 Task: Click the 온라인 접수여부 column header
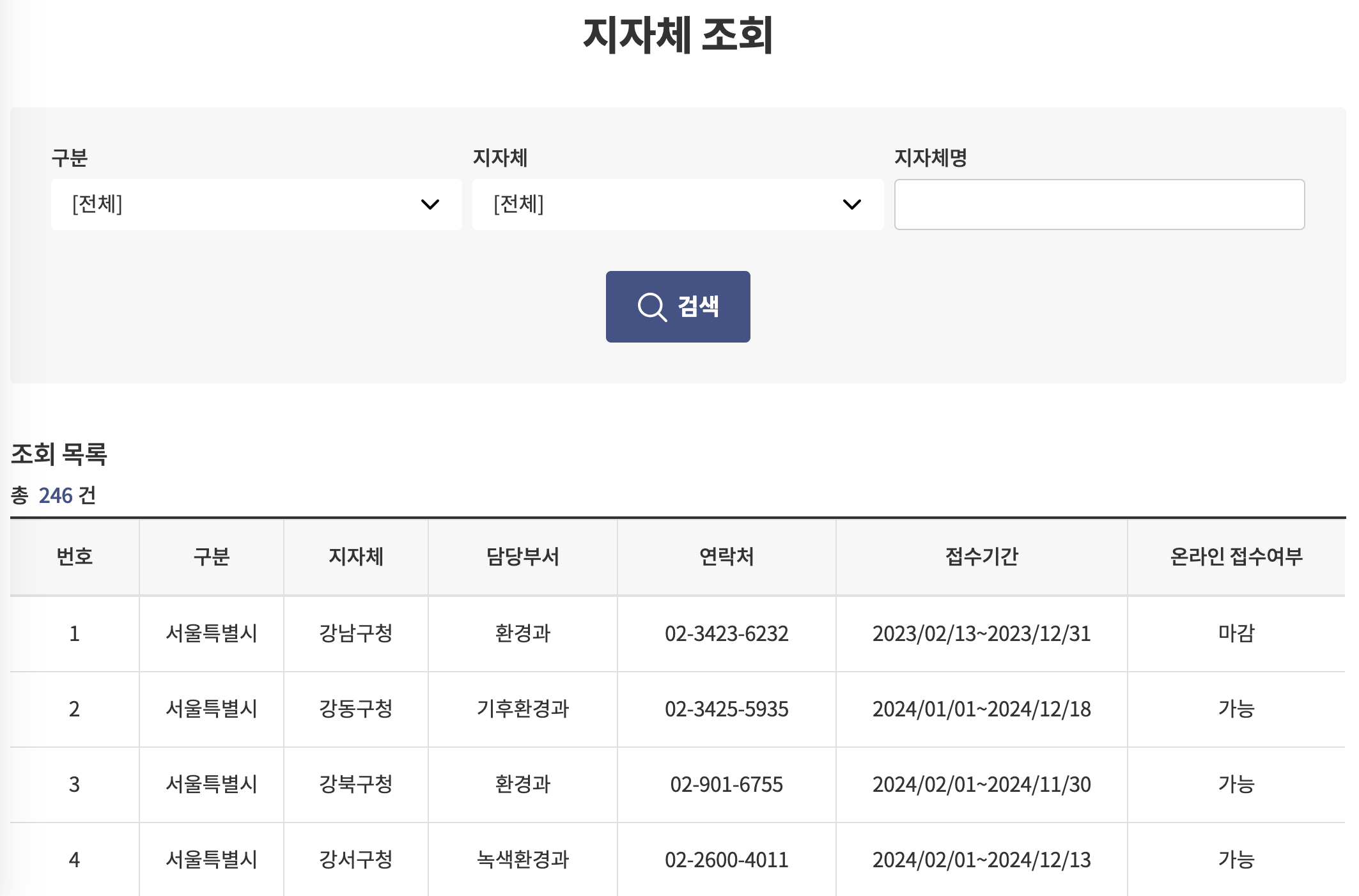pyautogui.click(x=1236, y=557)
